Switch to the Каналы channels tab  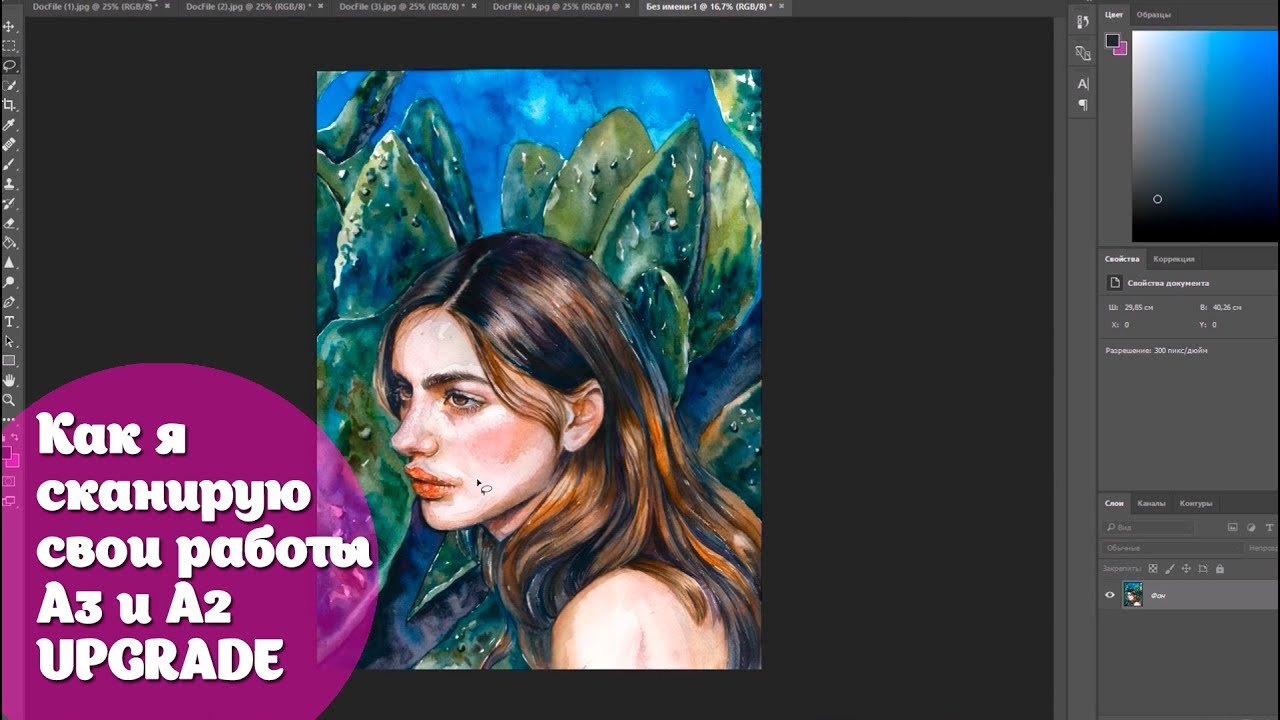coord(1152,503)
